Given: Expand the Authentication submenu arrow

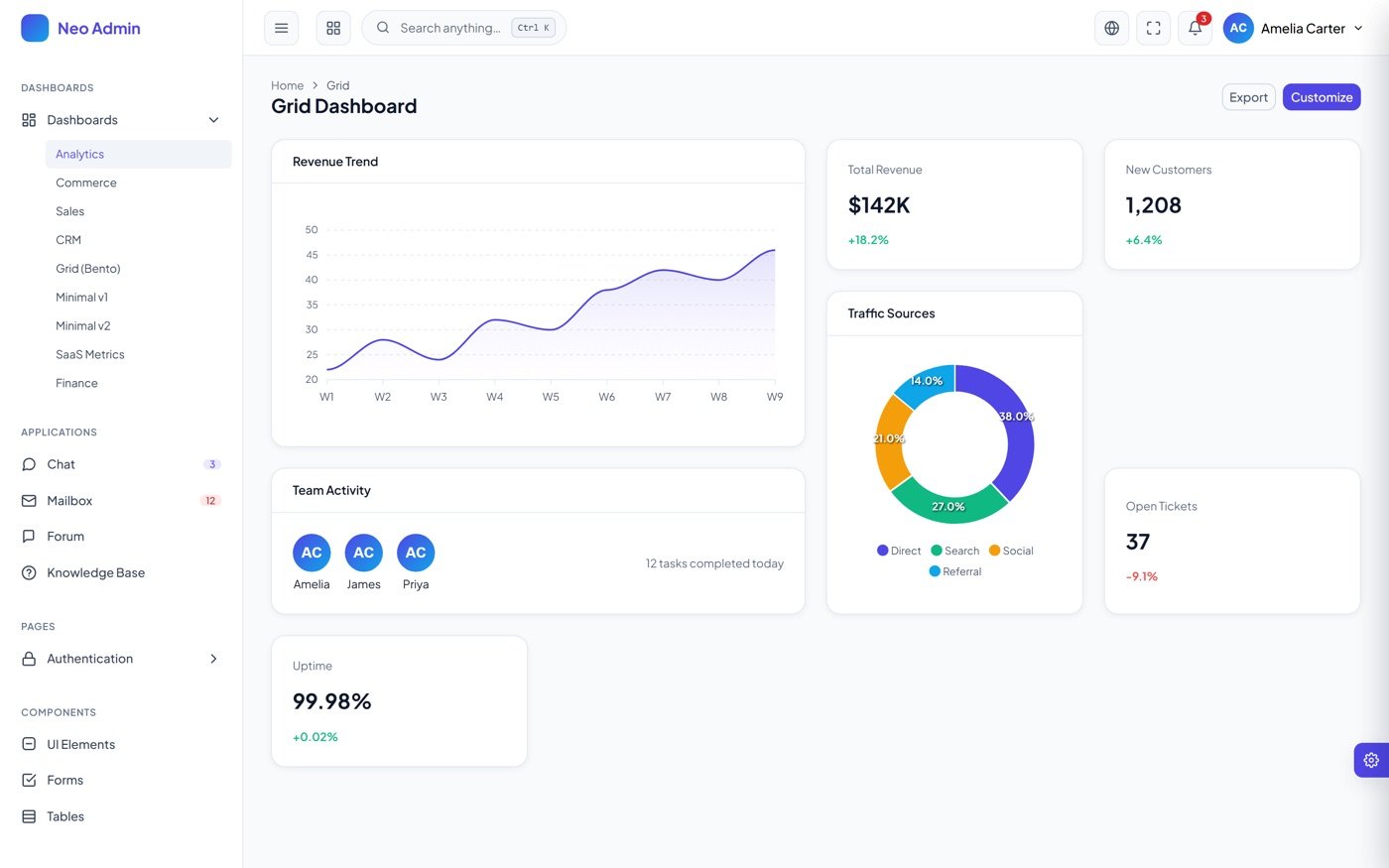Looking at the screenshot, I should (x=213, y=659).
